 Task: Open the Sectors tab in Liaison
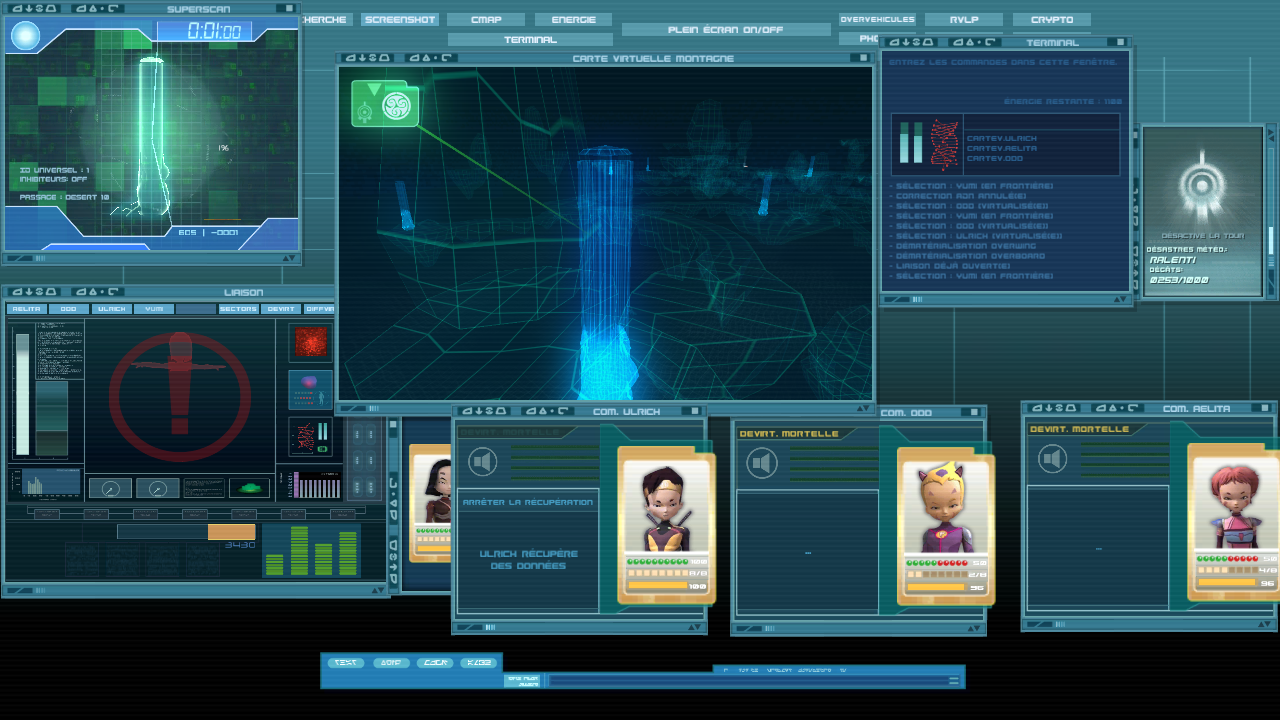click(239, 309)
